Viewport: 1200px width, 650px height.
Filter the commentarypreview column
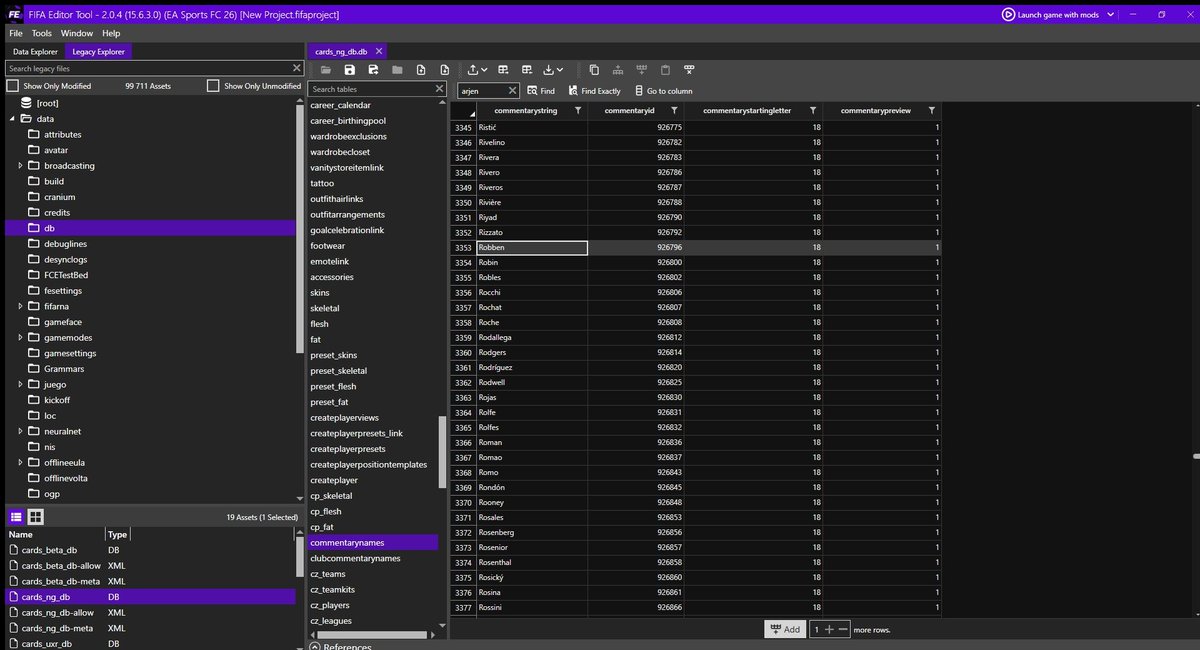[x=932, y=110]
